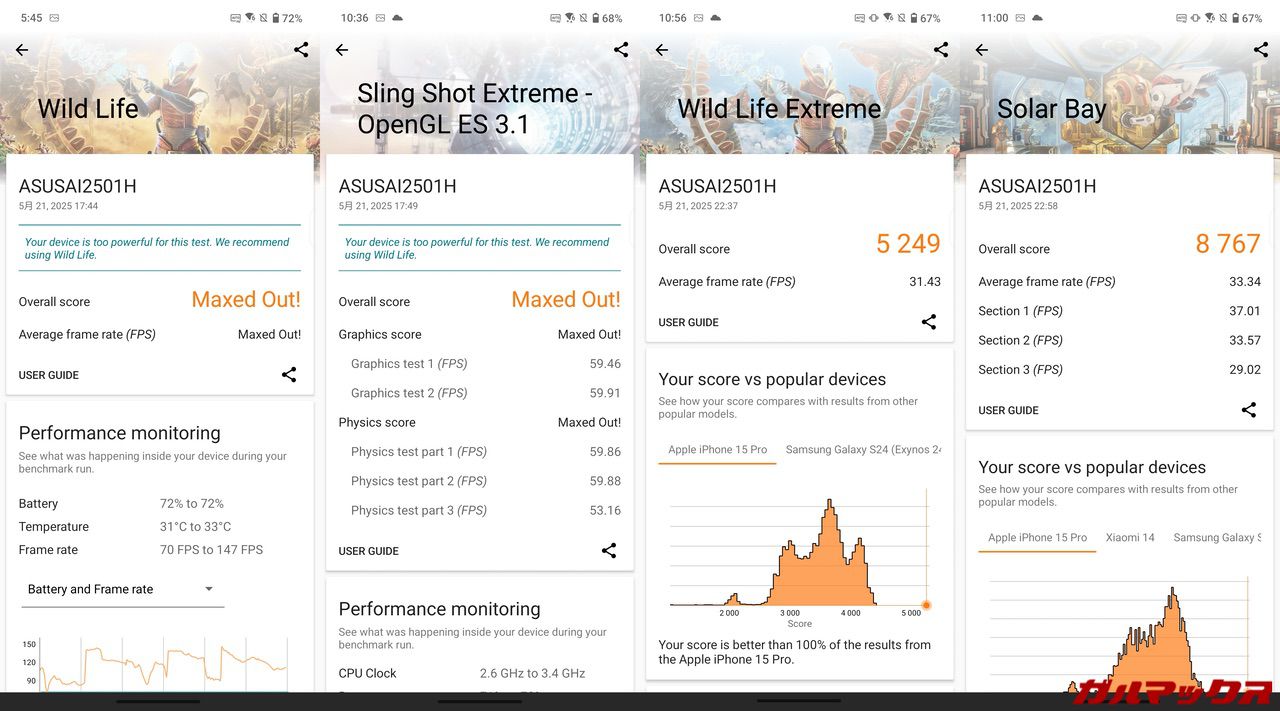Select Apple iPhone 15 Pro tab in Wild Life Extreme
The height and width of the screenshot is (711, 1280).
tap(717, 450)
